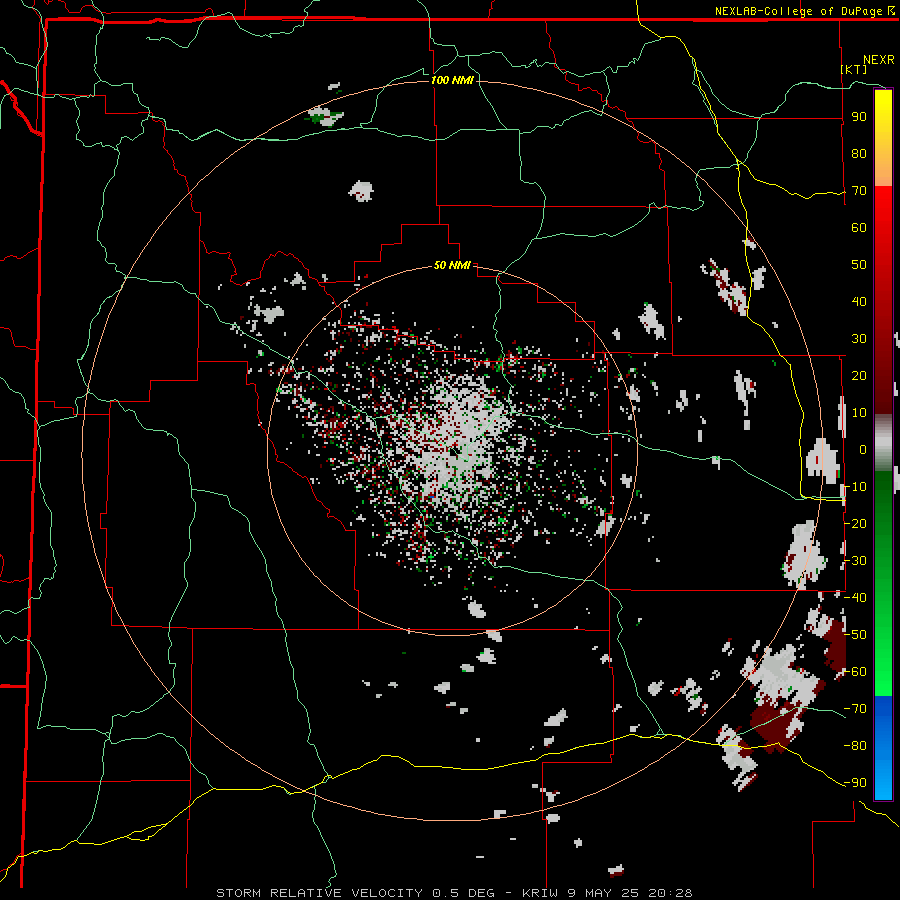Select the positive 10 knot scale label

click(x=859, y=413)
